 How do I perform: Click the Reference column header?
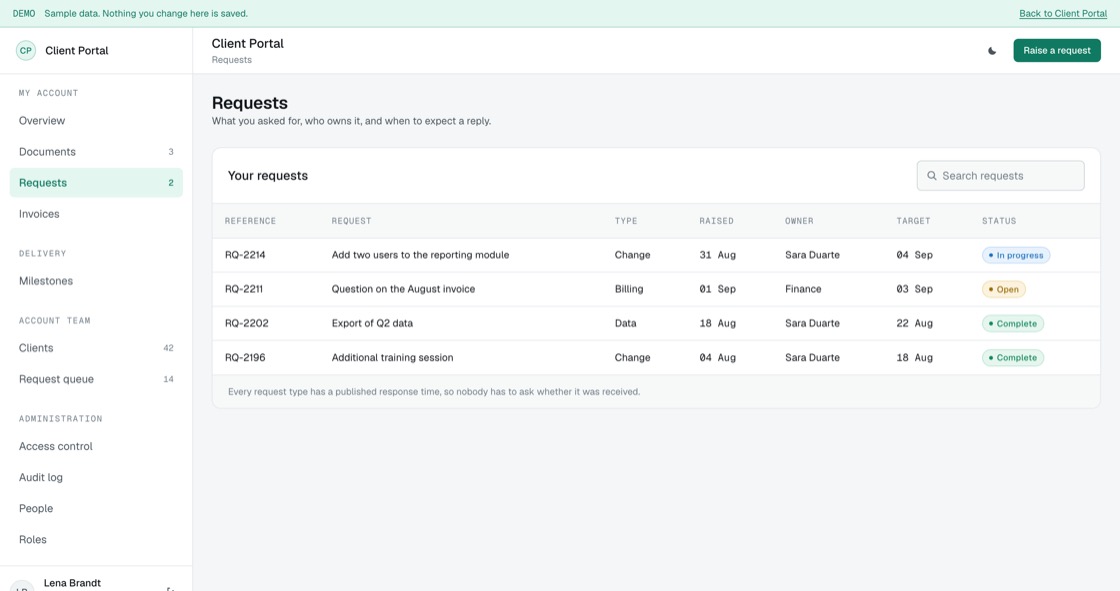[250, 221]
